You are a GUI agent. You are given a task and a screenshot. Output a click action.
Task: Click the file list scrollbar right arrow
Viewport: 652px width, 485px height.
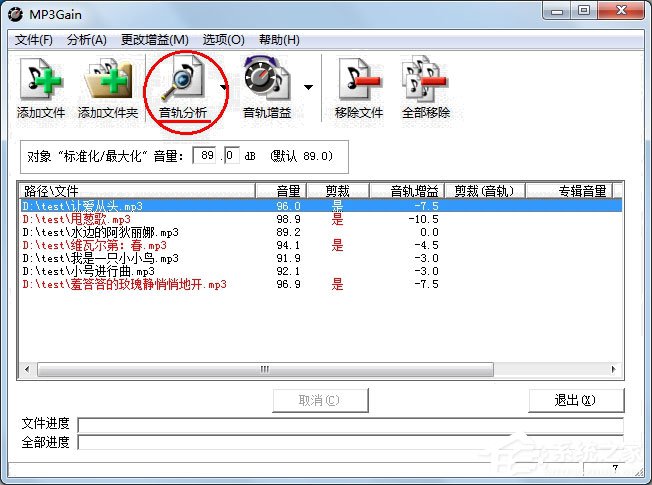click(x=613, y=369)
